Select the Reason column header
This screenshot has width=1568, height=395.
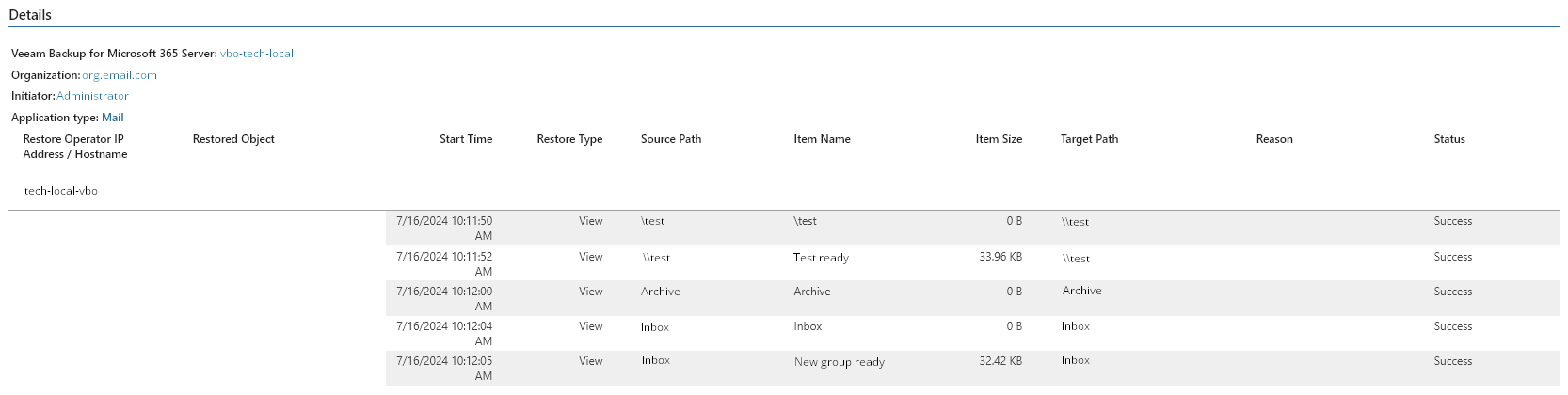1274,139
